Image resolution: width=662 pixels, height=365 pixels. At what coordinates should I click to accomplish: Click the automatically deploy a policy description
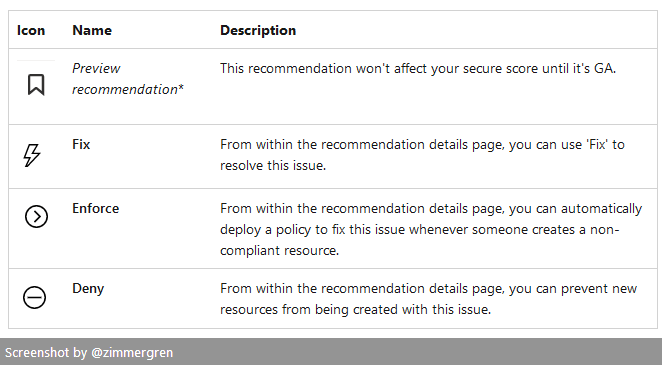click(x=431, y=230)
